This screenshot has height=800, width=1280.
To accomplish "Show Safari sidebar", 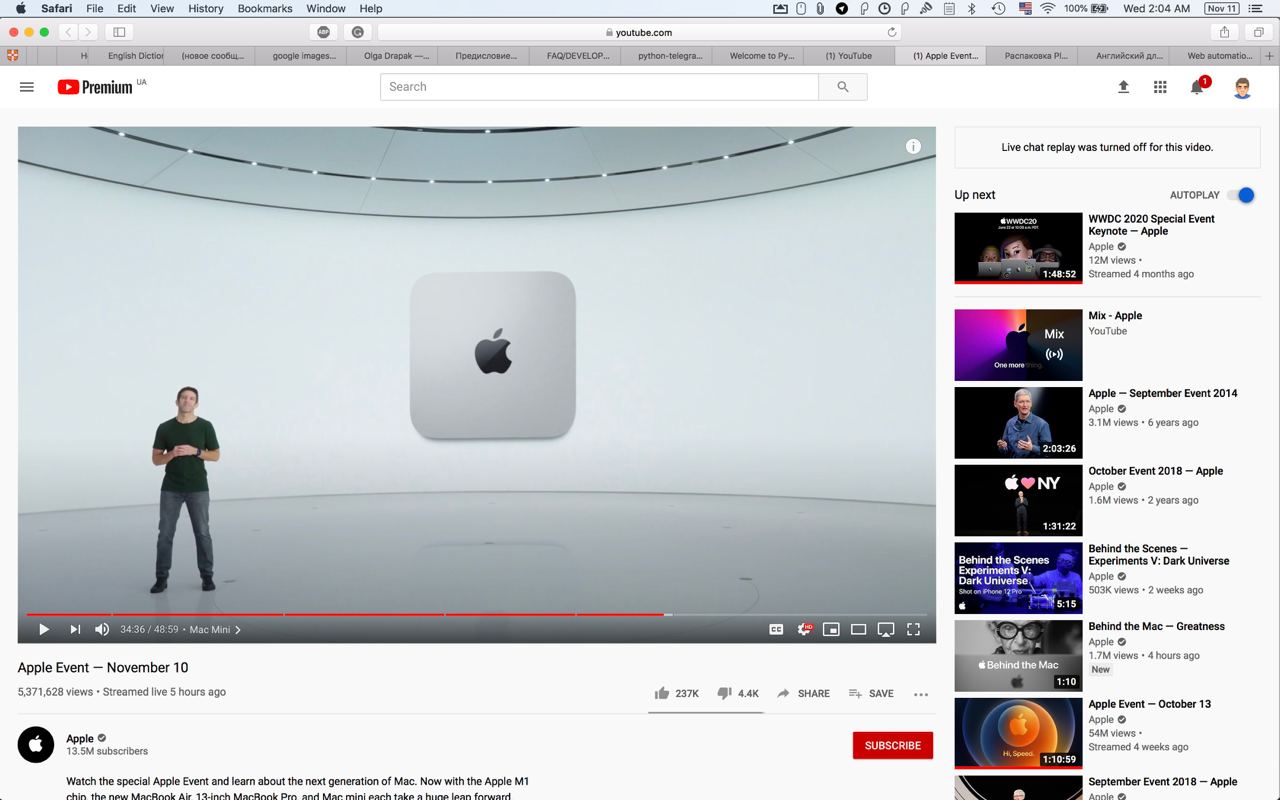I will pyautogui.click(x=119, y=32).
